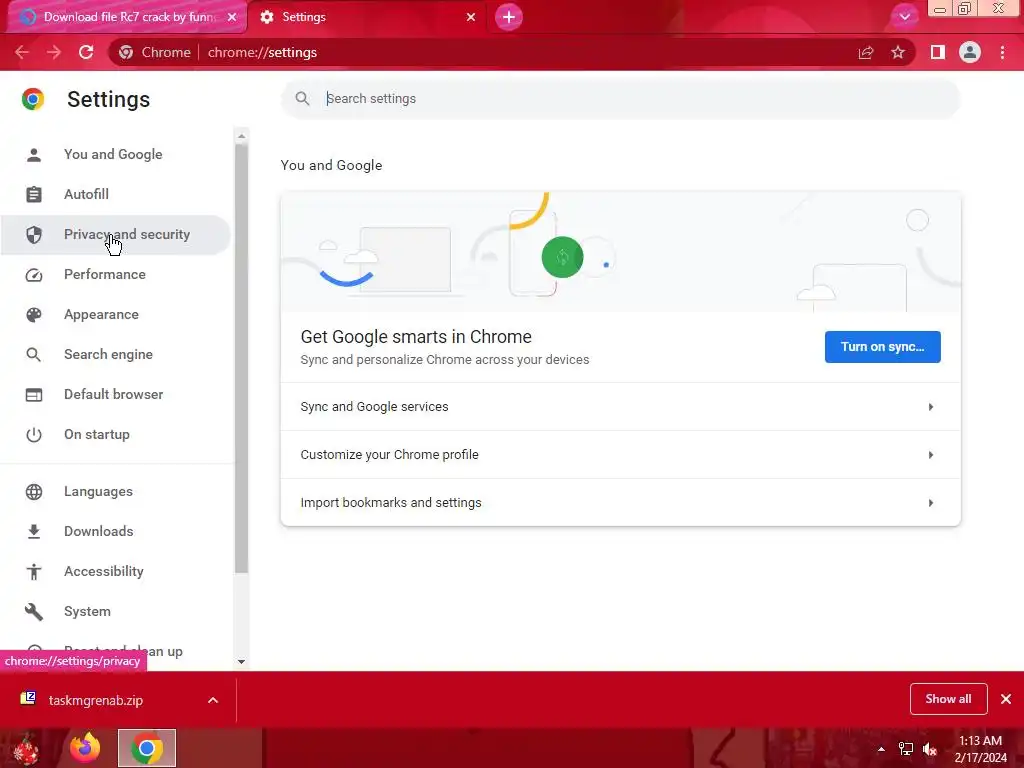
Task: Click the shield icon for Privacy and security
Action: [x=34, y=234]
